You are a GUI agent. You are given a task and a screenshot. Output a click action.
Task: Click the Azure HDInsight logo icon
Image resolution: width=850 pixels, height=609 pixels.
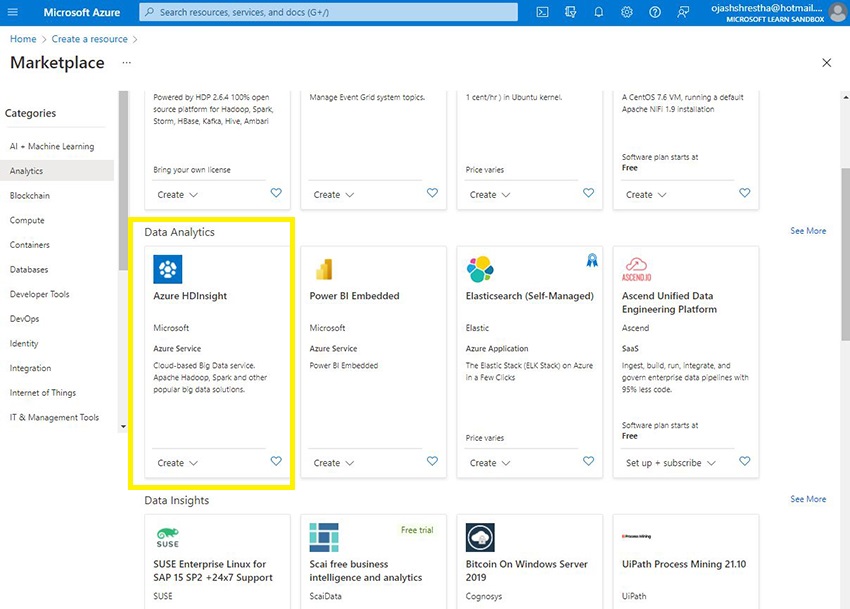point(168,269)
